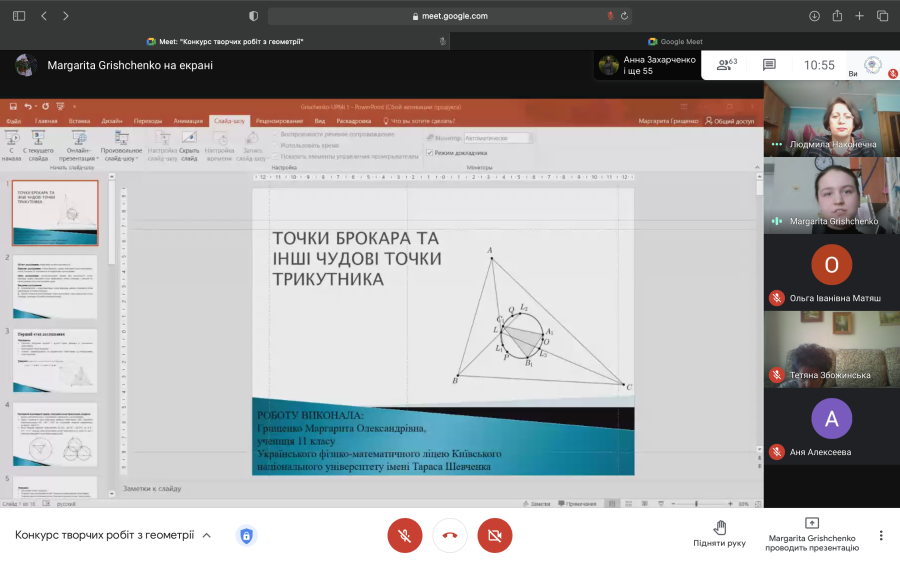Open Margarita Grishchenko presentation status button

(812, 535)
